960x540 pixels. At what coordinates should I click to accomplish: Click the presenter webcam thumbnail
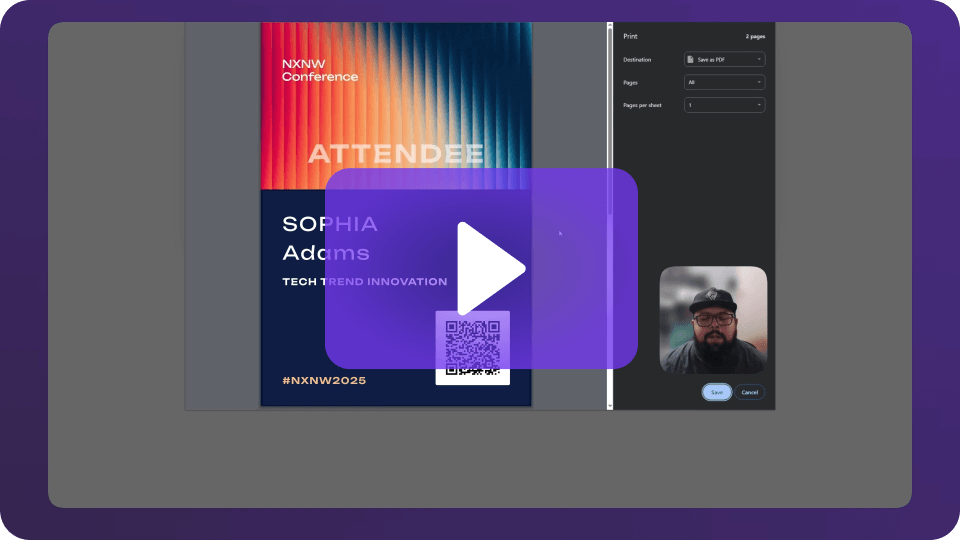point(713,320)
